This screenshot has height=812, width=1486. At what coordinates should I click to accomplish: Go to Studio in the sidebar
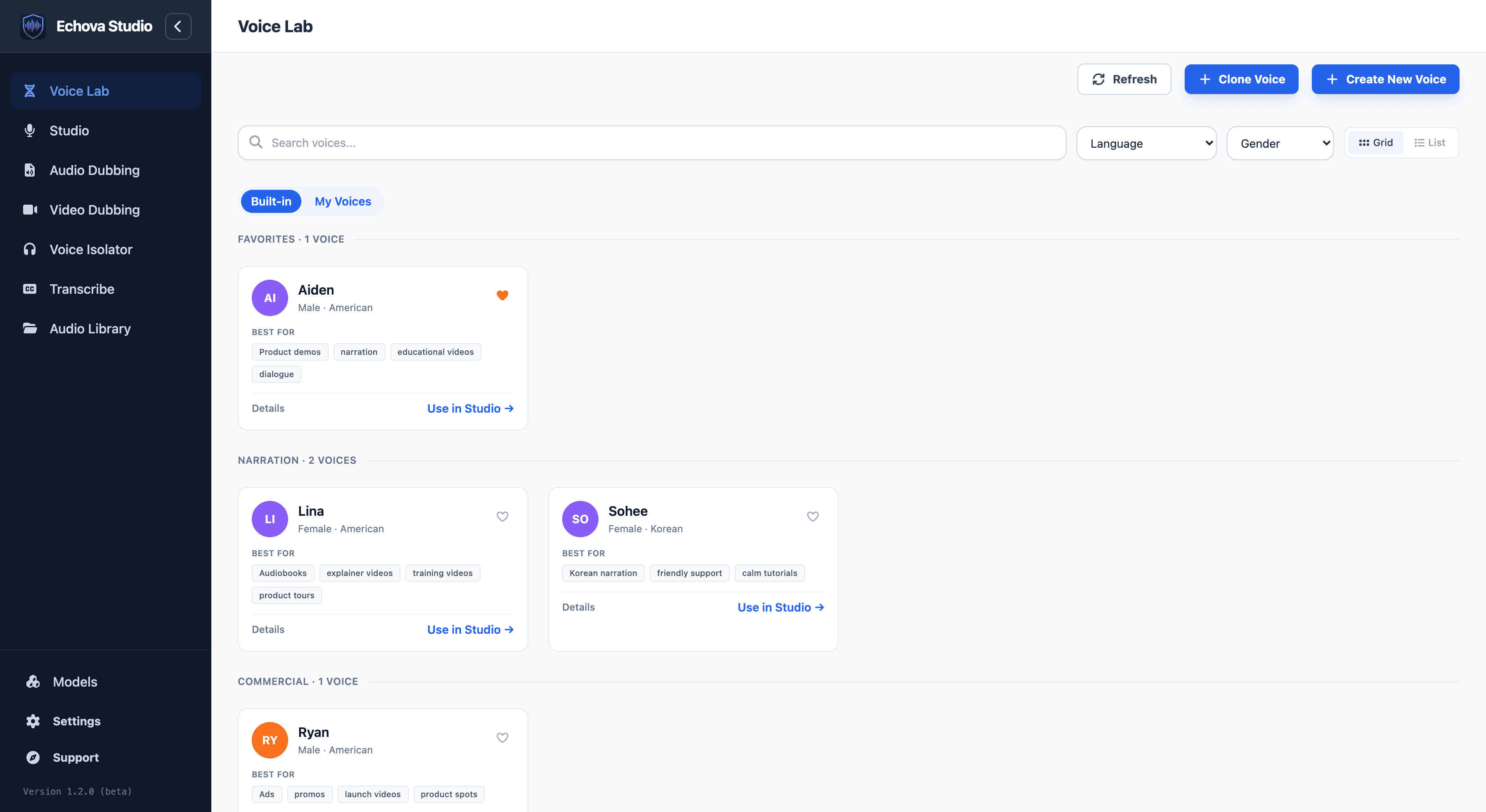click(106, 130)
